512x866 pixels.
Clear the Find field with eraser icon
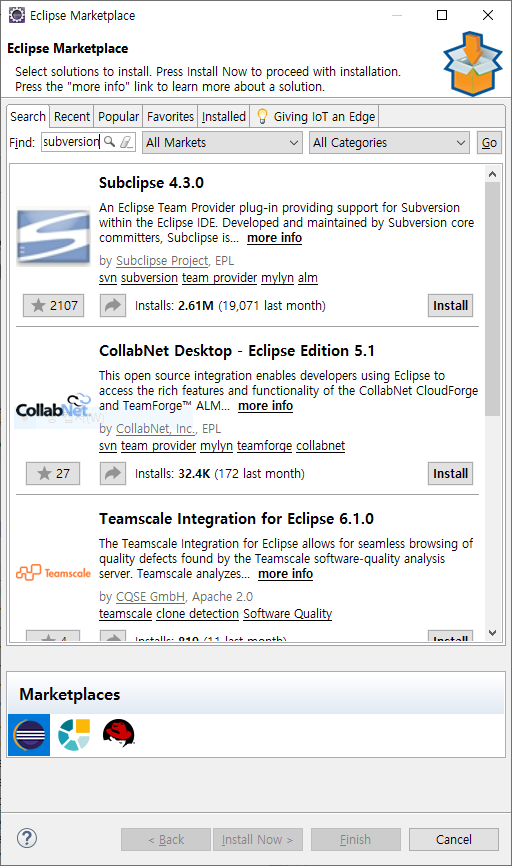[x=126, y=142]
